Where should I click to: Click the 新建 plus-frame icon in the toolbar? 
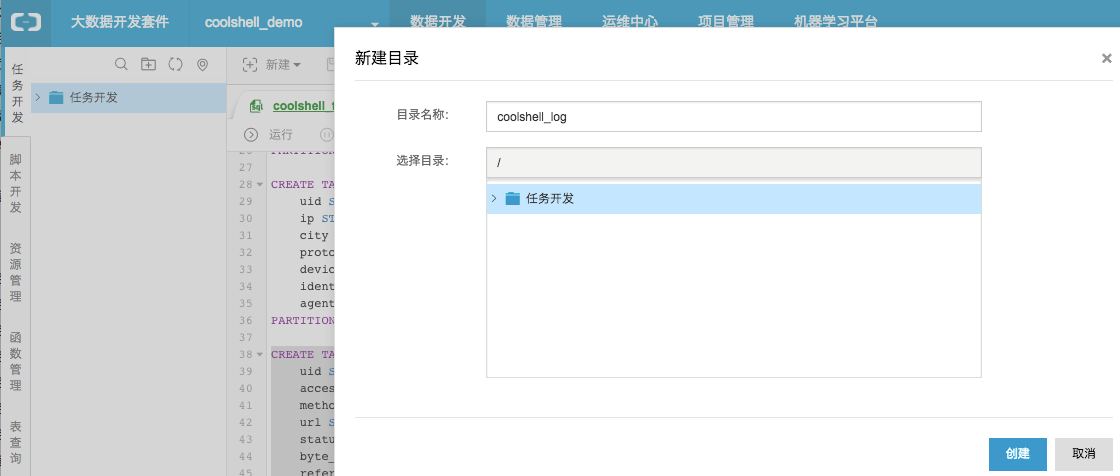click(x=250, y=64)
